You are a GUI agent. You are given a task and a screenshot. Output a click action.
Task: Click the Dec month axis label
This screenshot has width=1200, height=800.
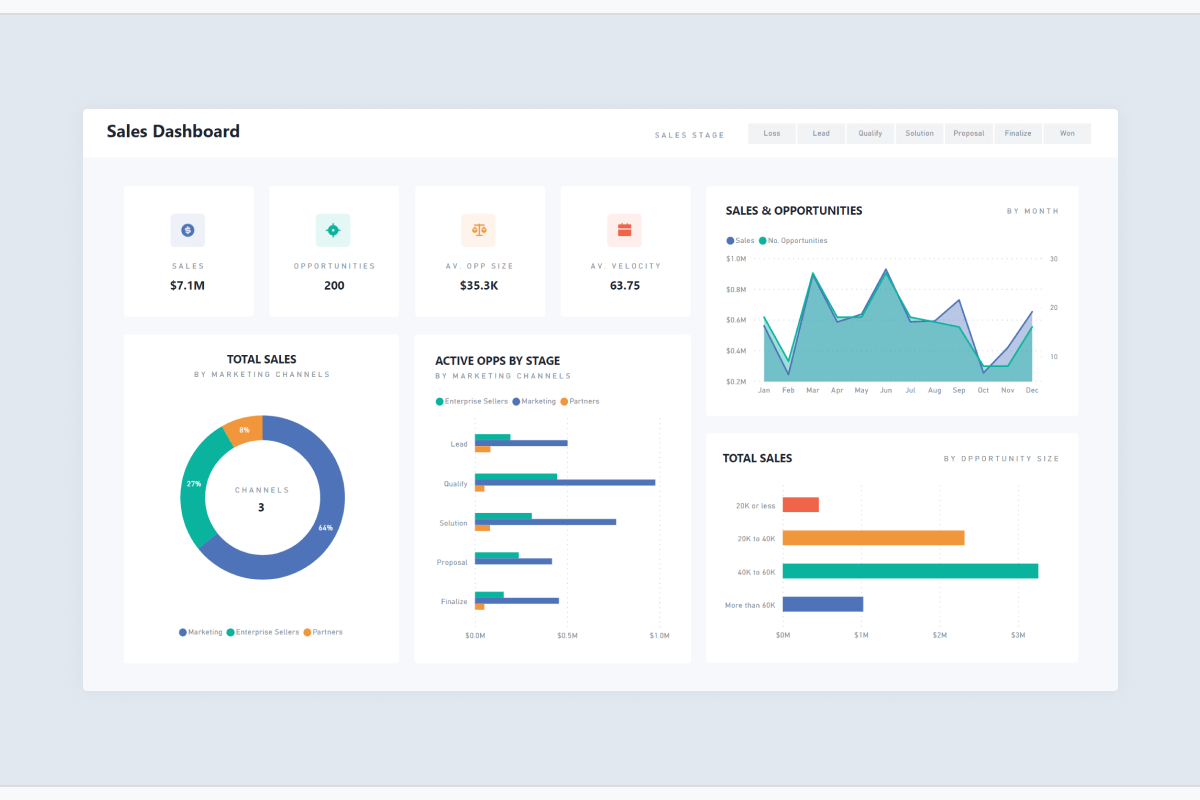(x=1032, y=390)
